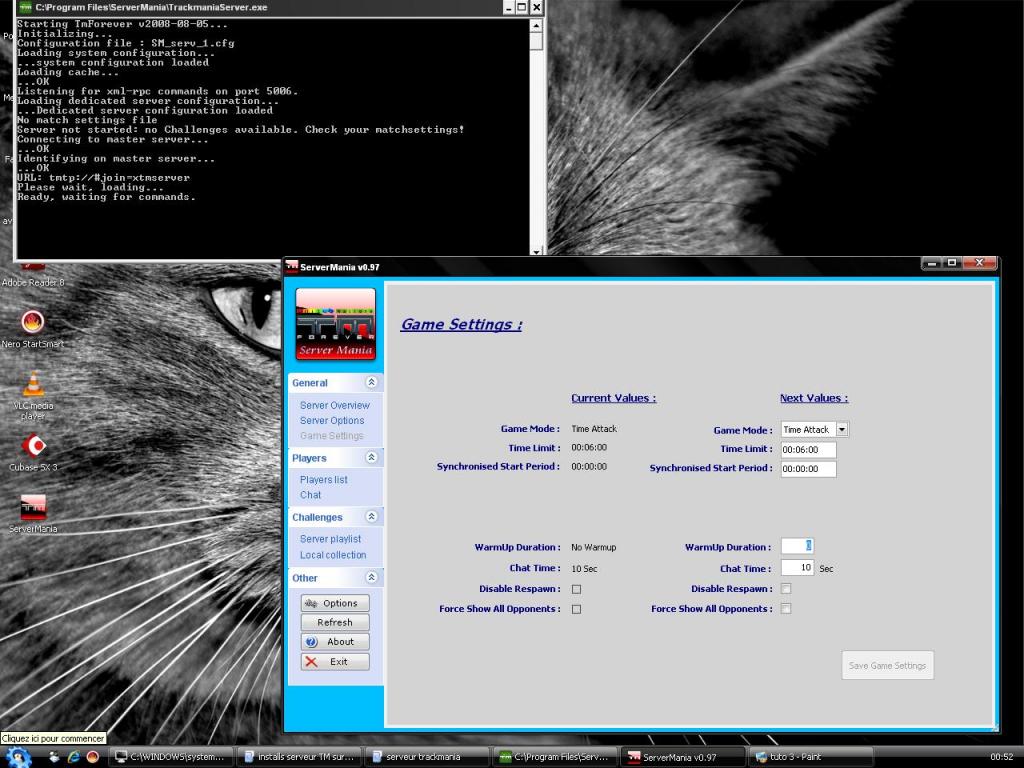Click the ServerMania v0.97 taskbar button

684,757
